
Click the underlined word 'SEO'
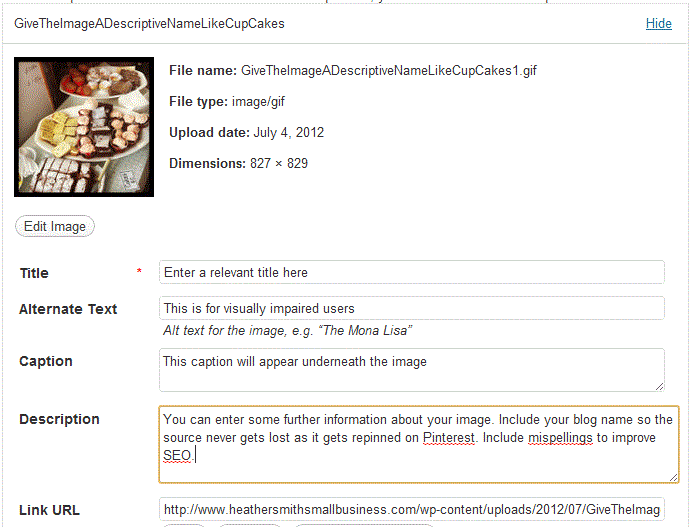[x=177, y=456]
